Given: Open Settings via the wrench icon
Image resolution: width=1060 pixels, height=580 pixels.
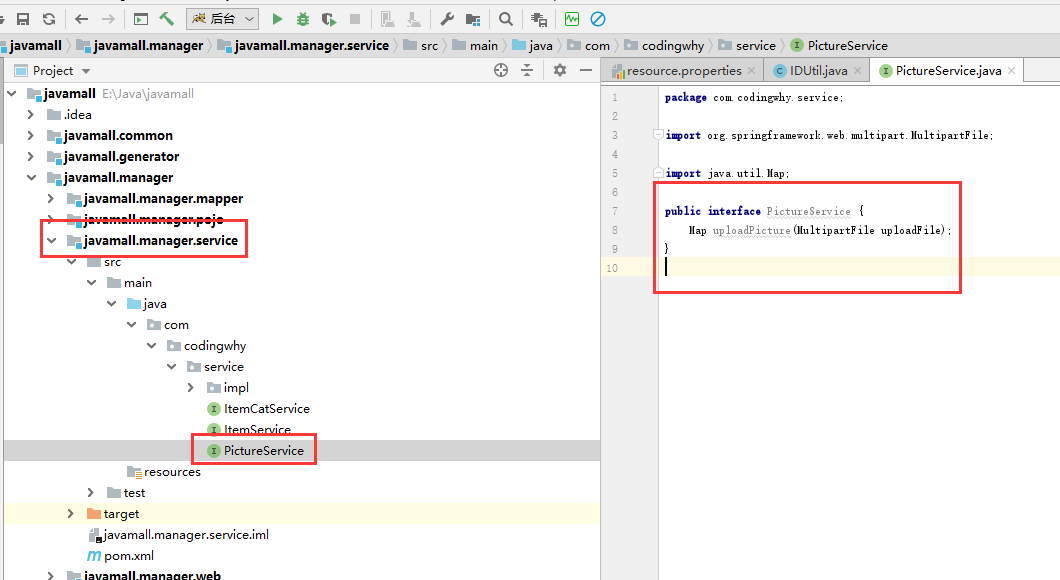Looking at the screenshot, I should coord(447,19).
